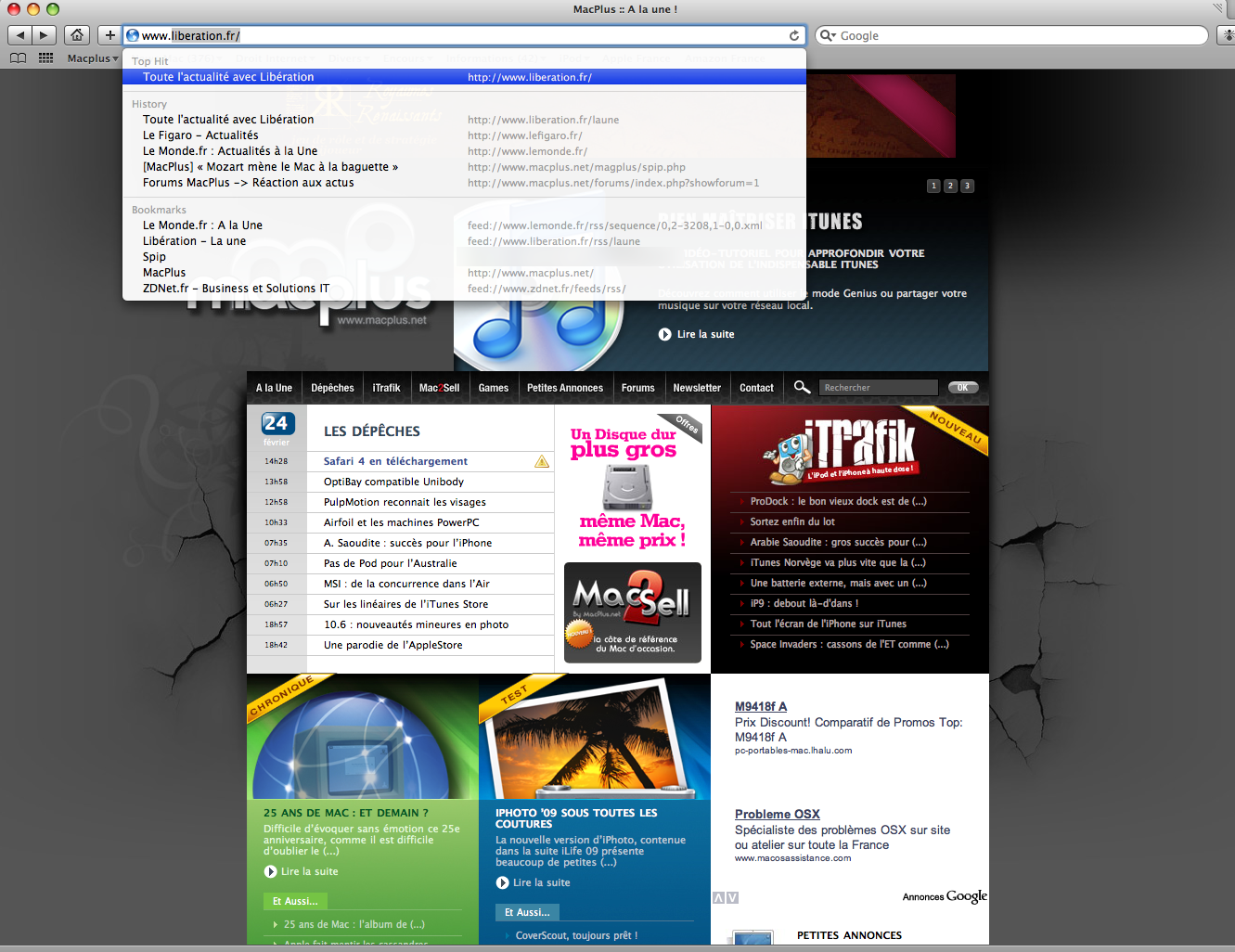Image resolution: width=1235 pixels, height=952 pixels.
Task: Open Top Sites grid icon
Action: pyautogui.click(x=45, y=58)
